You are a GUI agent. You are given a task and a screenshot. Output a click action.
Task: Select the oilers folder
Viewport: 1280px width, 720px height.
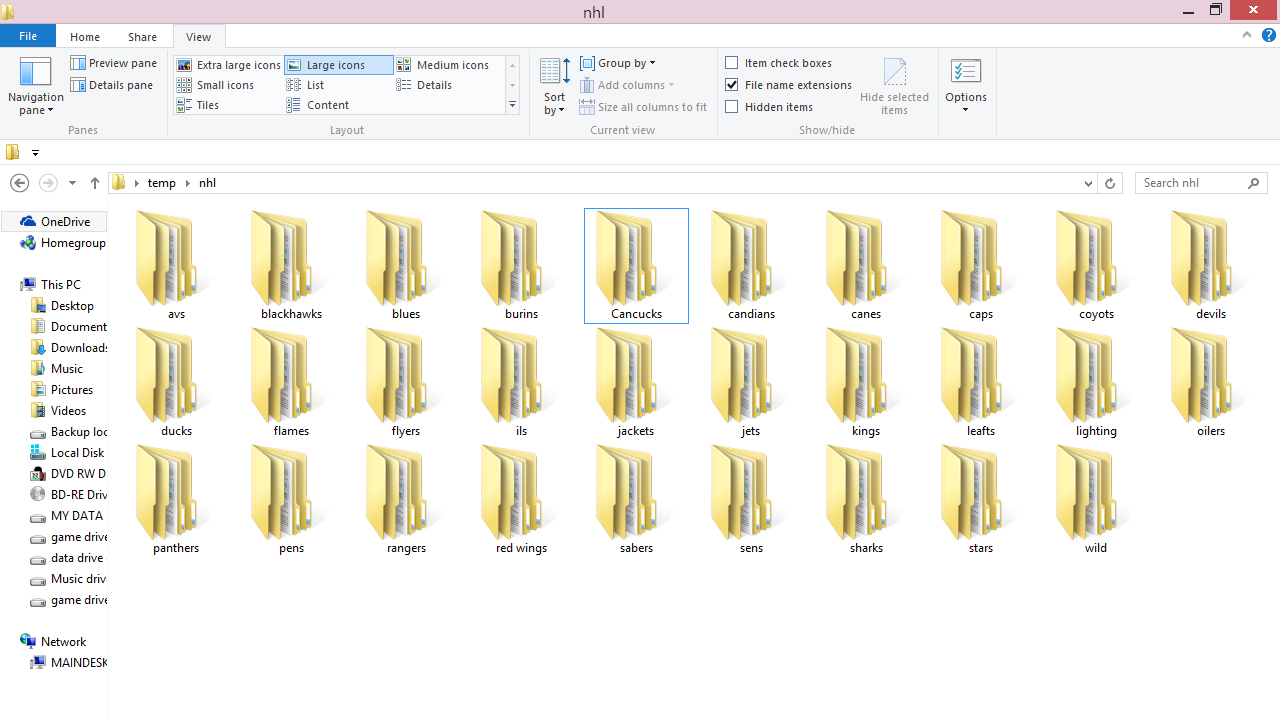point(1211,382)
